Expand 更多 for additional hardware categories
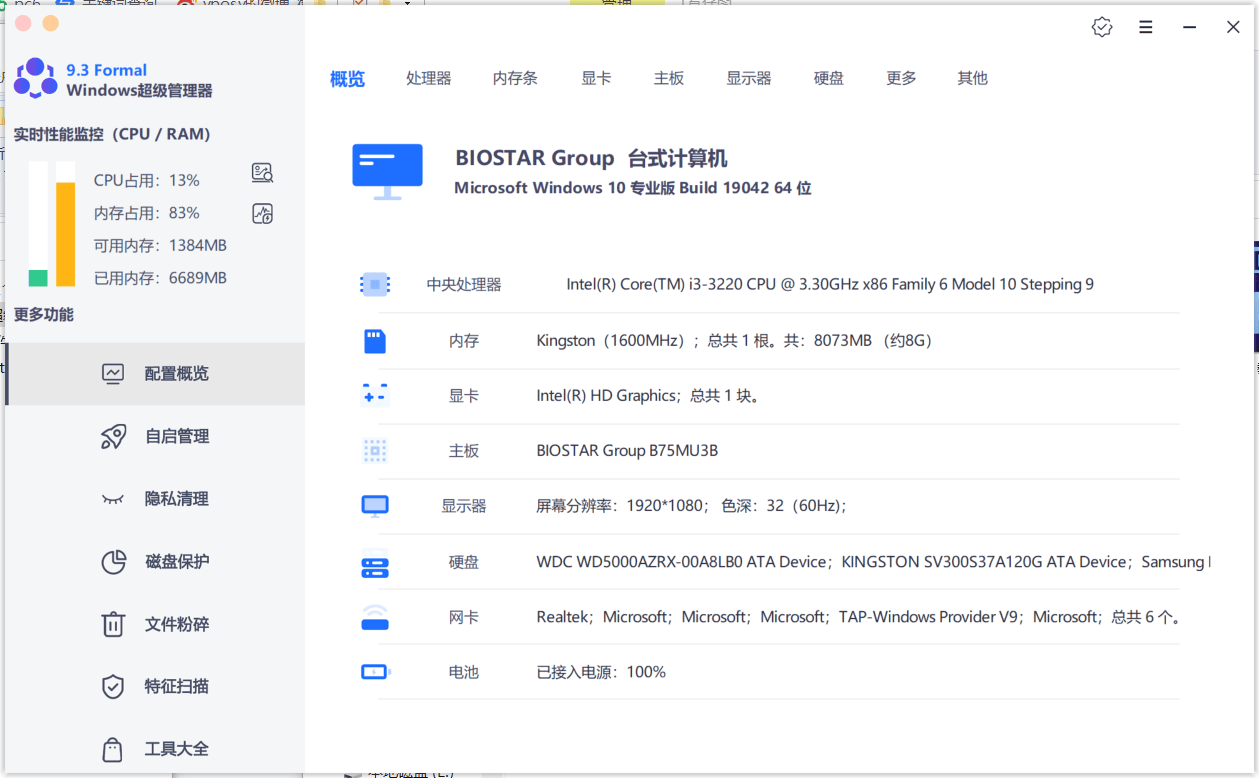Viewport: 1259px width, 778px height. (x=900, y=78)
